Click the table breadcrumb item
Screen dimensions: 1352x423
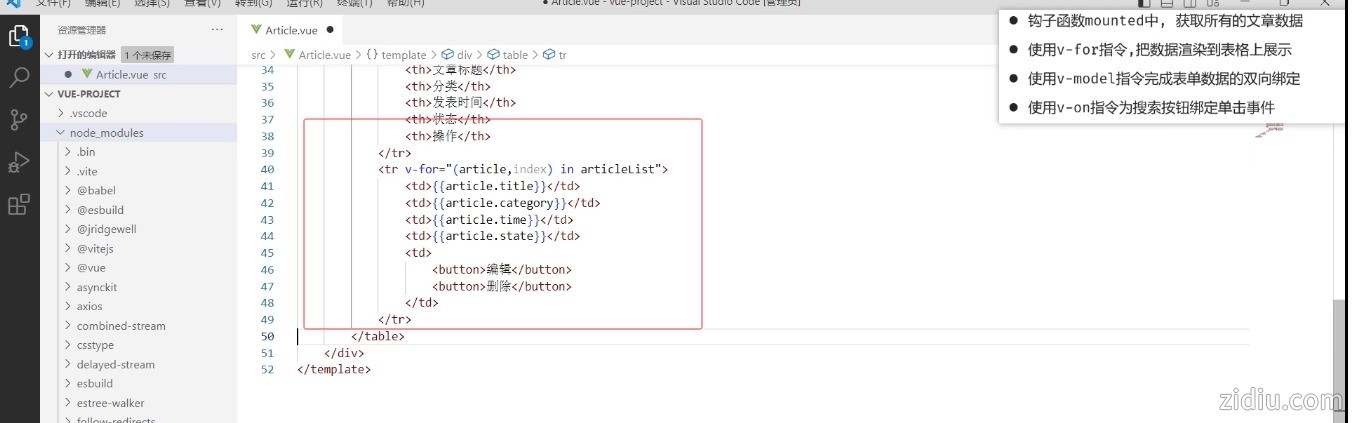[514, 55]
